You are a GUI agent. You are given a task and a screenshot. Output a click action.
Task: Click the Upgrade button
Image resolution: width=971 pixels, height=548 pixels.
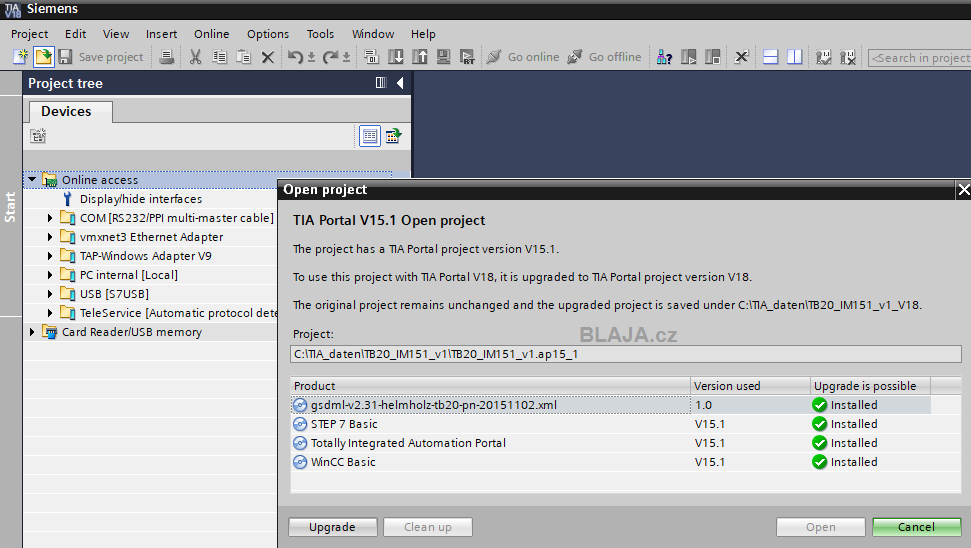point(333,527)
